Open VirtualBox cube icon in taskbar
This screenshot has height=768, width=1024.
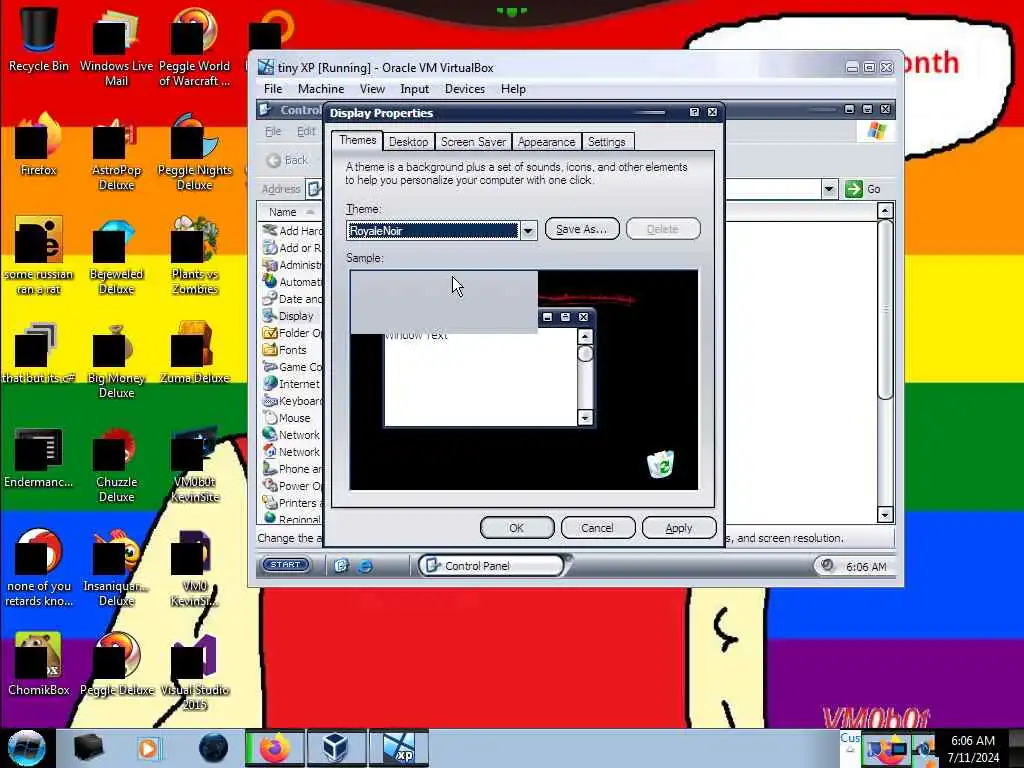point(336,748)
